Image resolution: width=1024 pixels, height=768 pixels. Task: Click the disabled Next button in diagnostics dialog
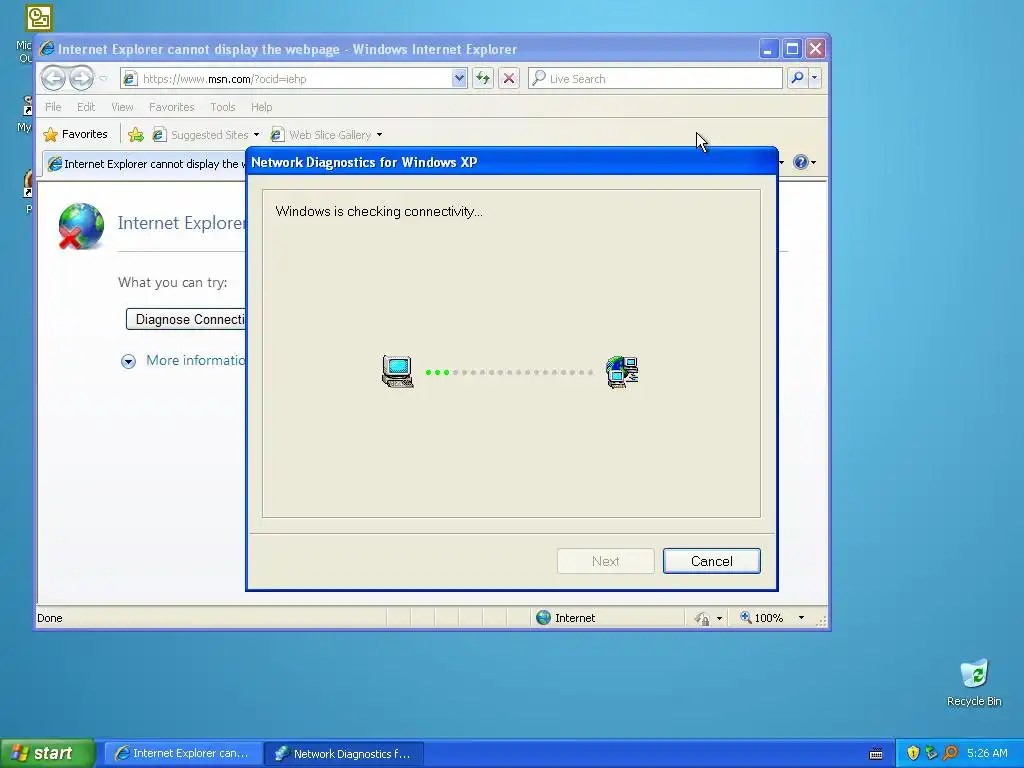coord(605,561)
